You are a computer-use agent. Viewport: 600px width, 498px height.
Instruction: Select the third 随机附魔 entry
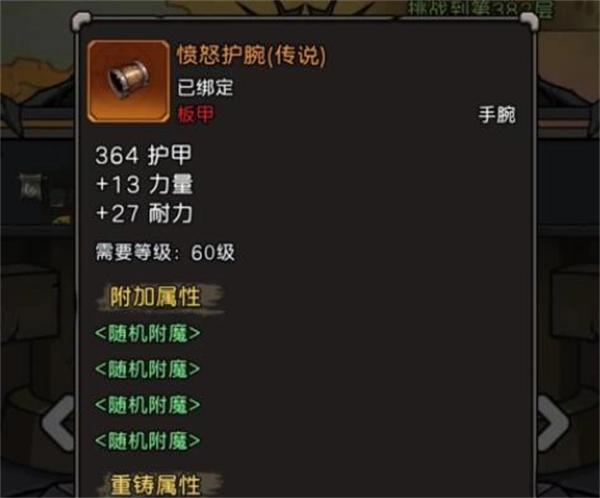click(148, 405)
